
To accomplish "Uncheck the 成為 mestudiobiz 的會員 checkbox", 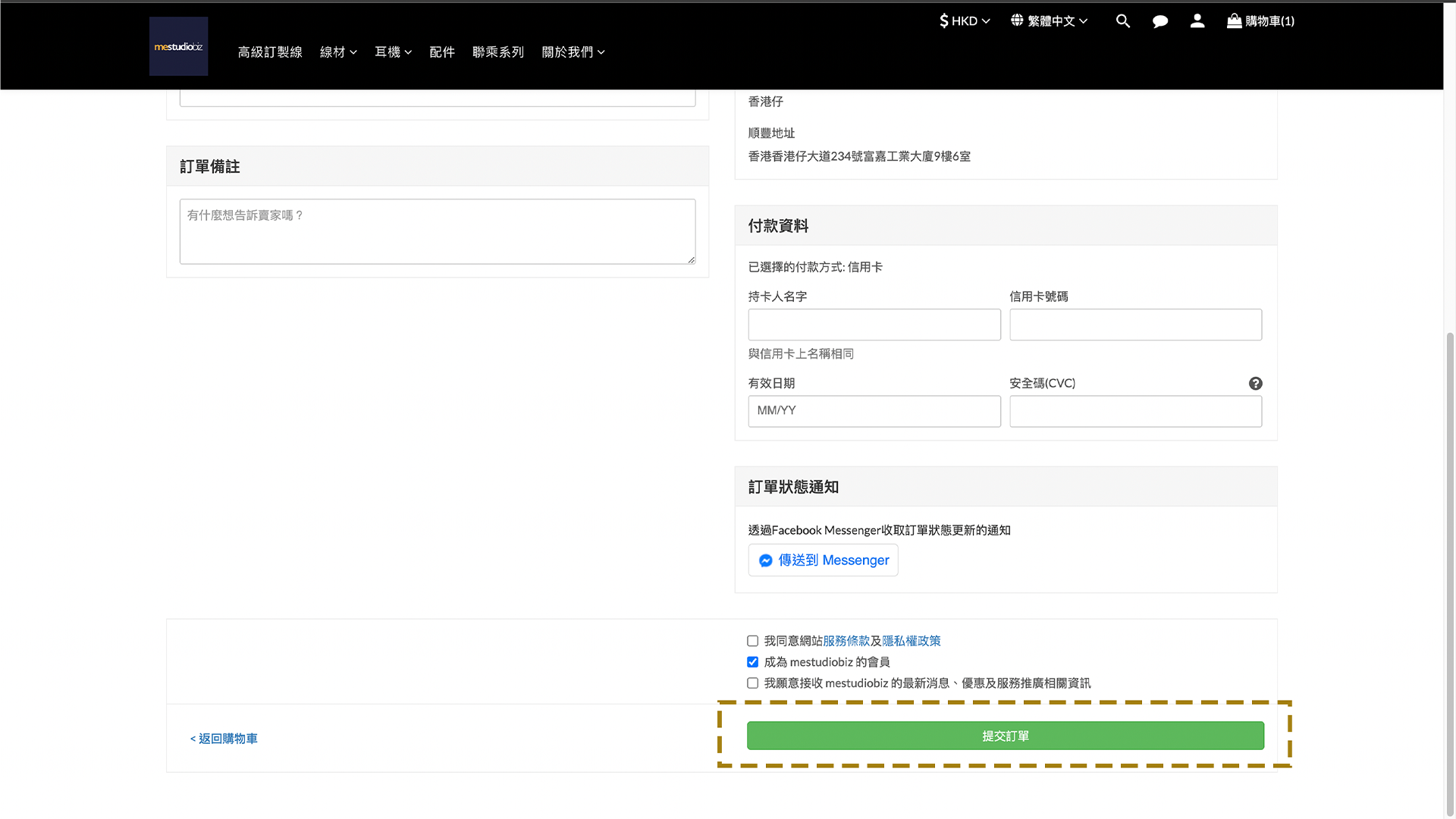I will click(752, 662).
